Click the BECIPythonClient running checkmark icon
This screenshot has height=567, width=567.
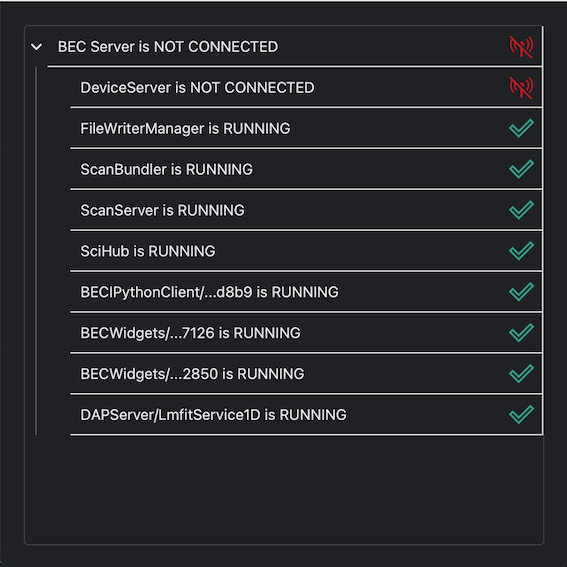[521, 292]
